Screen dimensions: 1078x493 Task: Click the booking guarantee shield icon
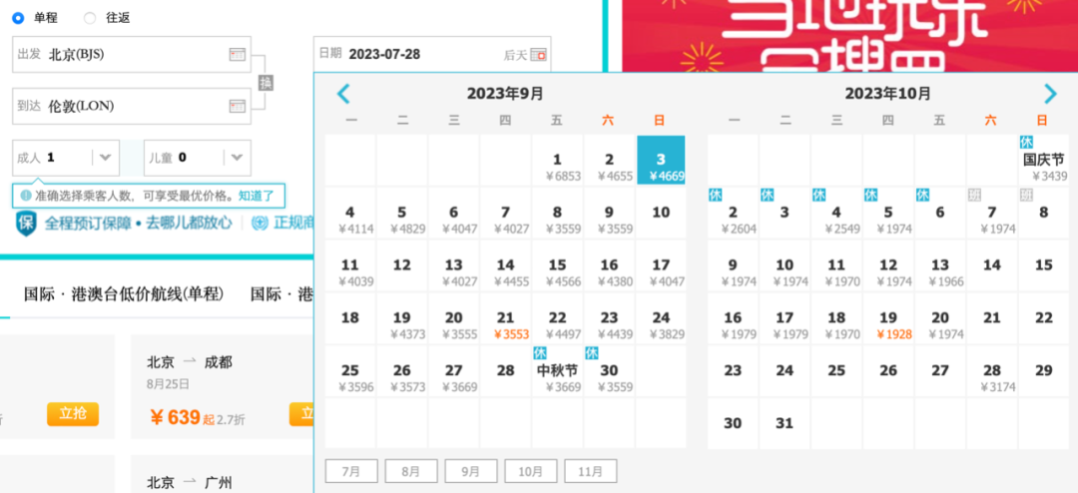click(x=26, y=223)
